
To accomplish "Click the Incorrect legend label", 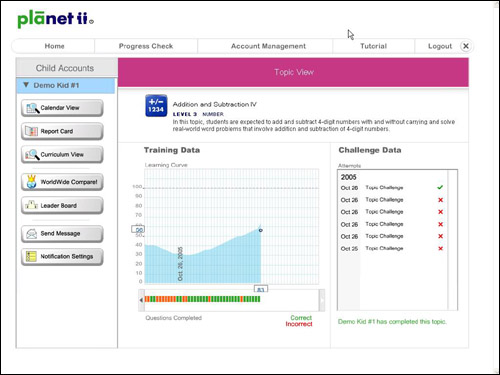I will click(299, 324).
